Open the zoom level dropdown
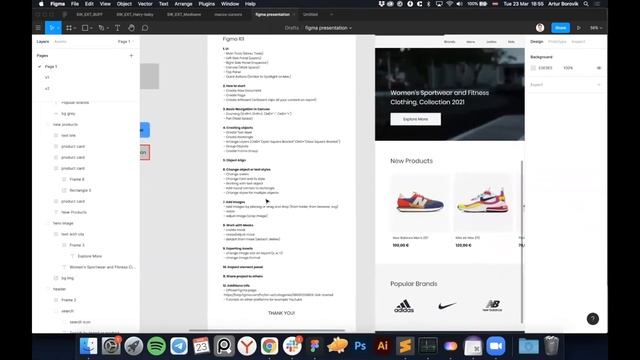Screen dimensions: 640x360 [x=596, y=28]
